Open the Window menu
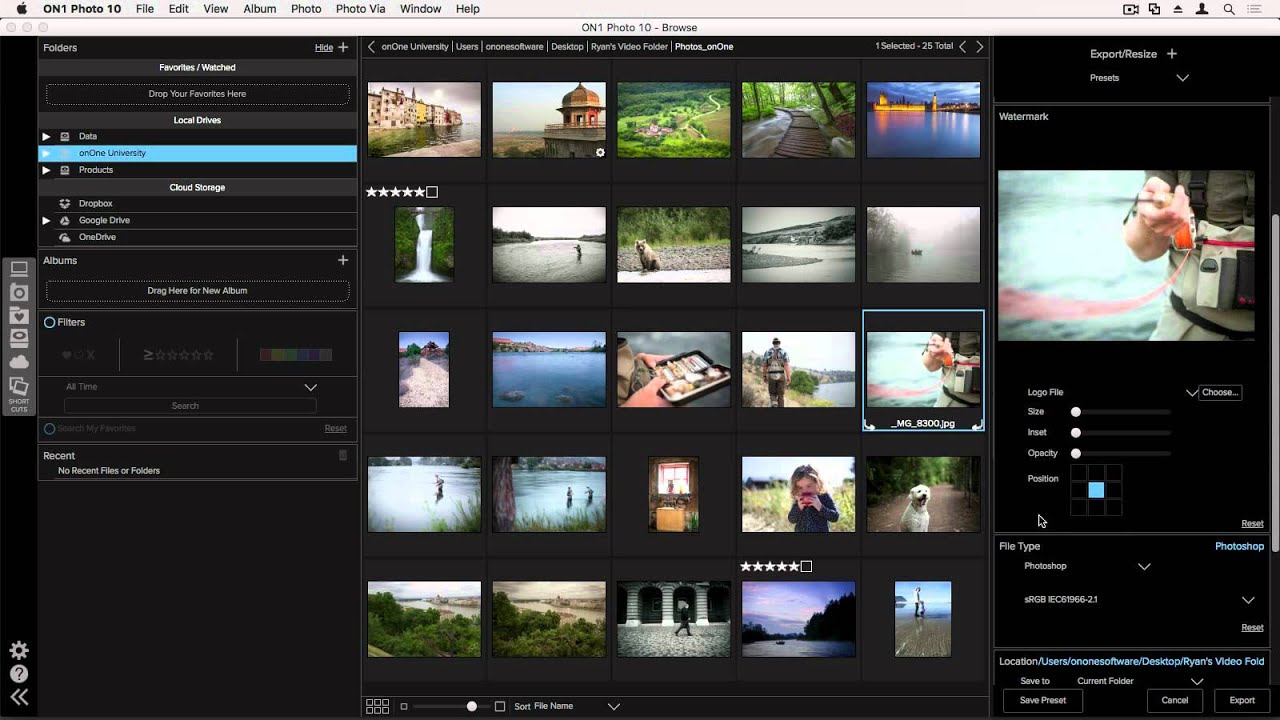Image resolution: width=1280 pixels, height=720 pixels. [x=420, y=9]
